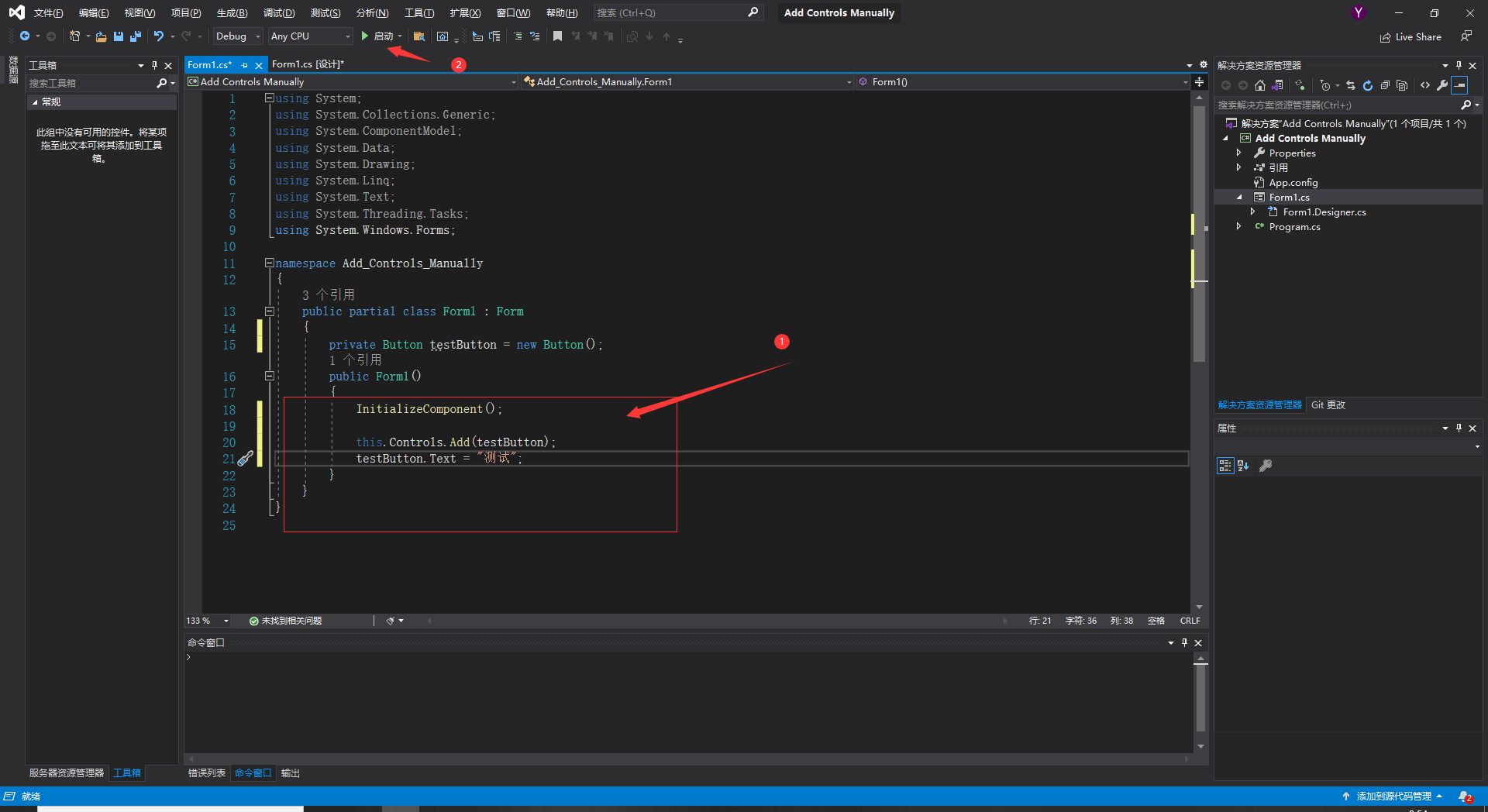Refresh the Solution Explorer

click(x=1368, y=85)
